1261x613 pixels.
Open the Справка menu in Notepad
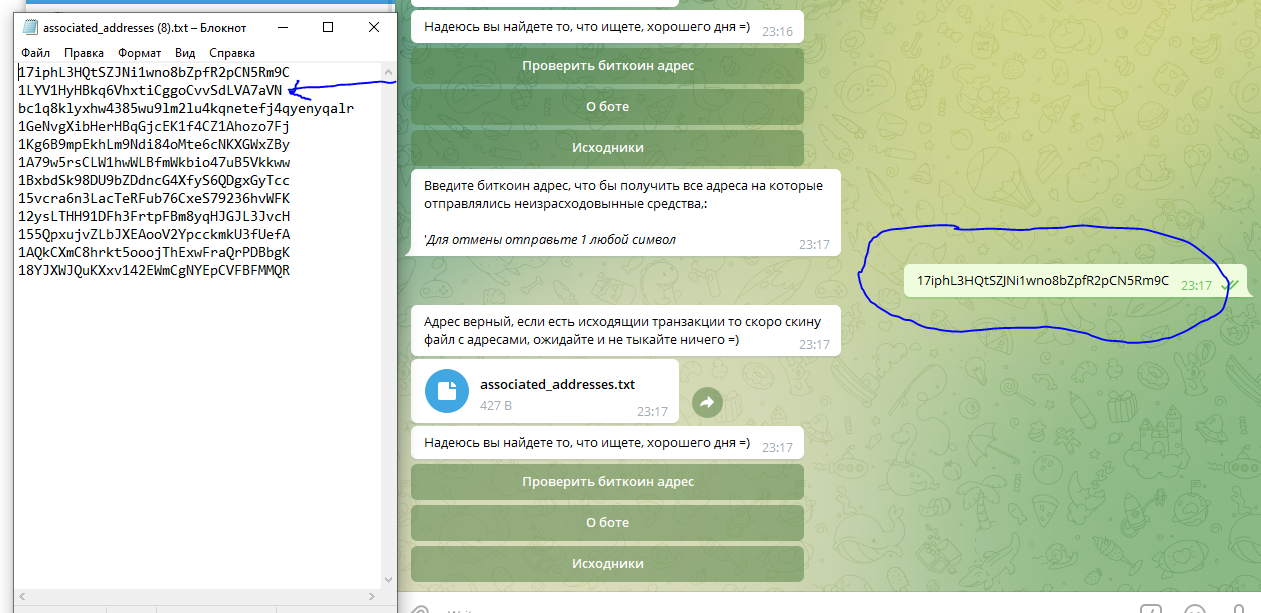(231, 53)
